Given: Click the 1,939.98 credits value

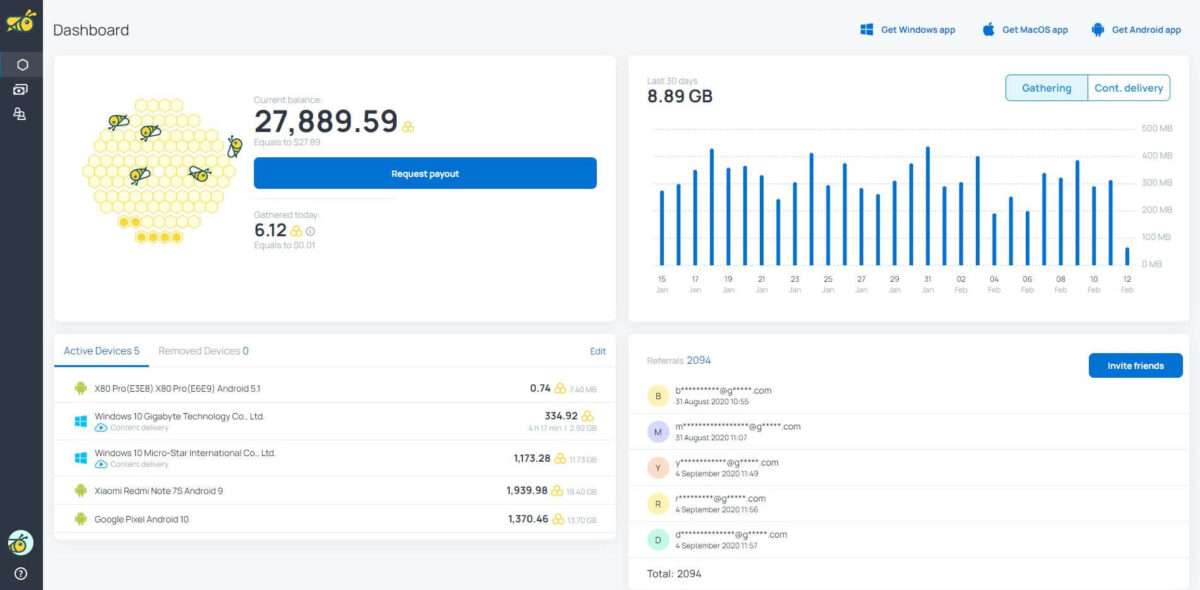Looking at the screenshot, I should pyautogui.click(x=527, y=491).
